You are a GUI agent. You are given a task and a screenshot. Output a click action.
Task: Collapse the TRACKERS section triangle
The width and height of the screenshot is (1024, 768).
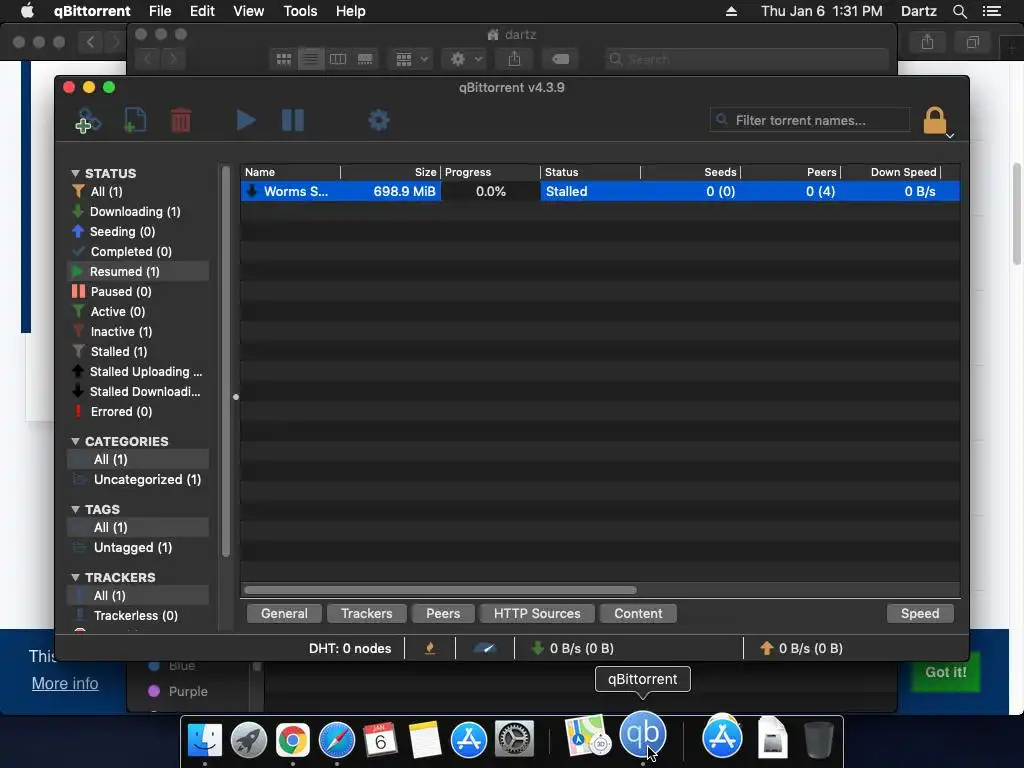[x=75, y=577]
